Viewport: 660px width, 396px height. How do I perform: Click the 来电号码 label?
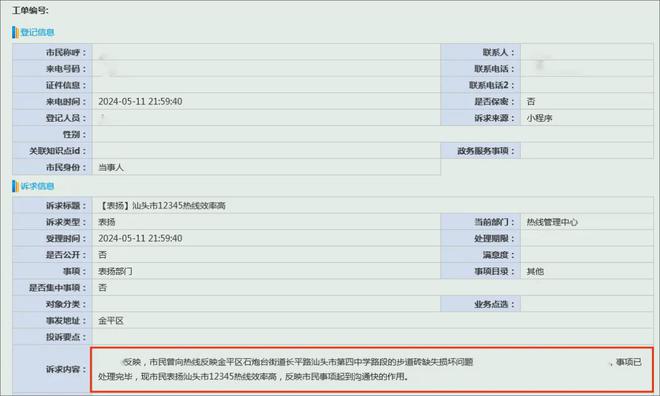66,69
